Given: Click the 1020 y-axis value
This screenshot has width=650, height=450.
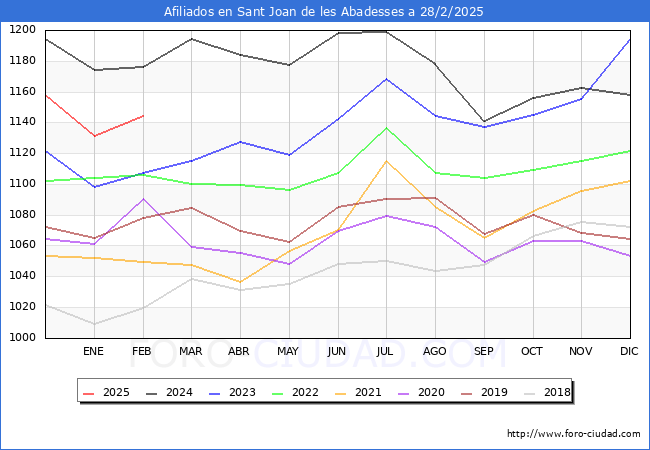Looking at the screenshot, I should [22, 307].
